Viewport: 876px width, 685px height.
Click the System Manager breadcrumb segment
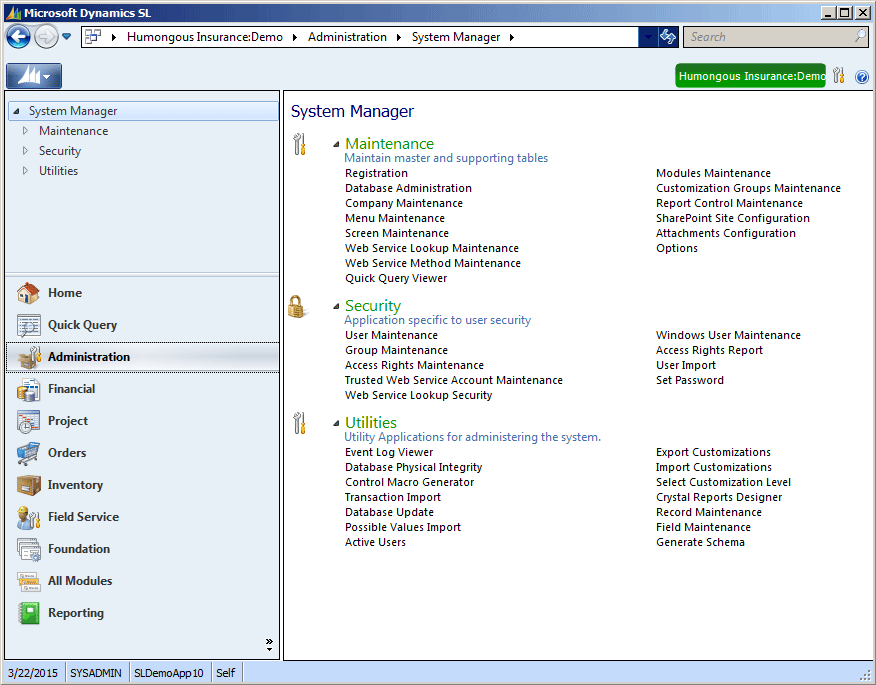pos(456,37)
